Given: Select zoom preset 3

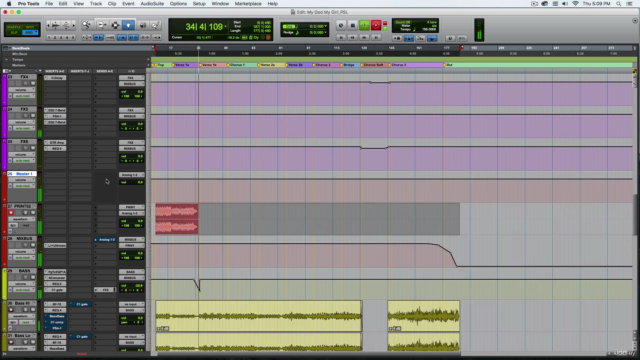Looking at the screenshot, I should pyautogui.click(x=61, y=38).
